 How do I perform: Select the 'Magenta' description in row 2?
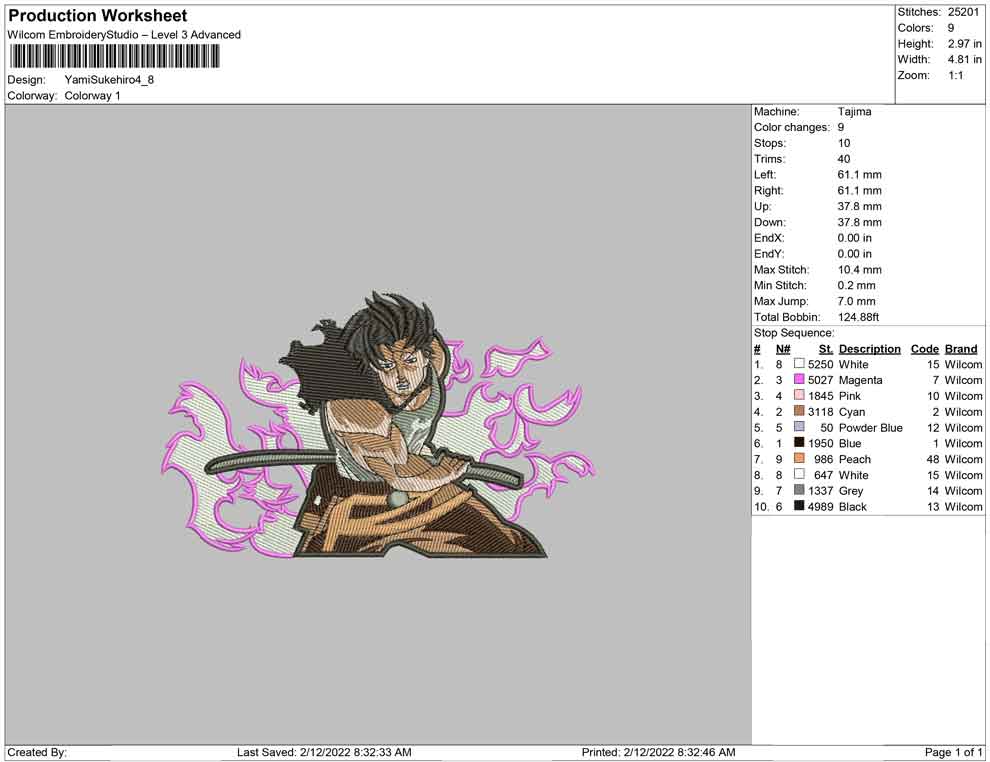click(x=861, y=380)
